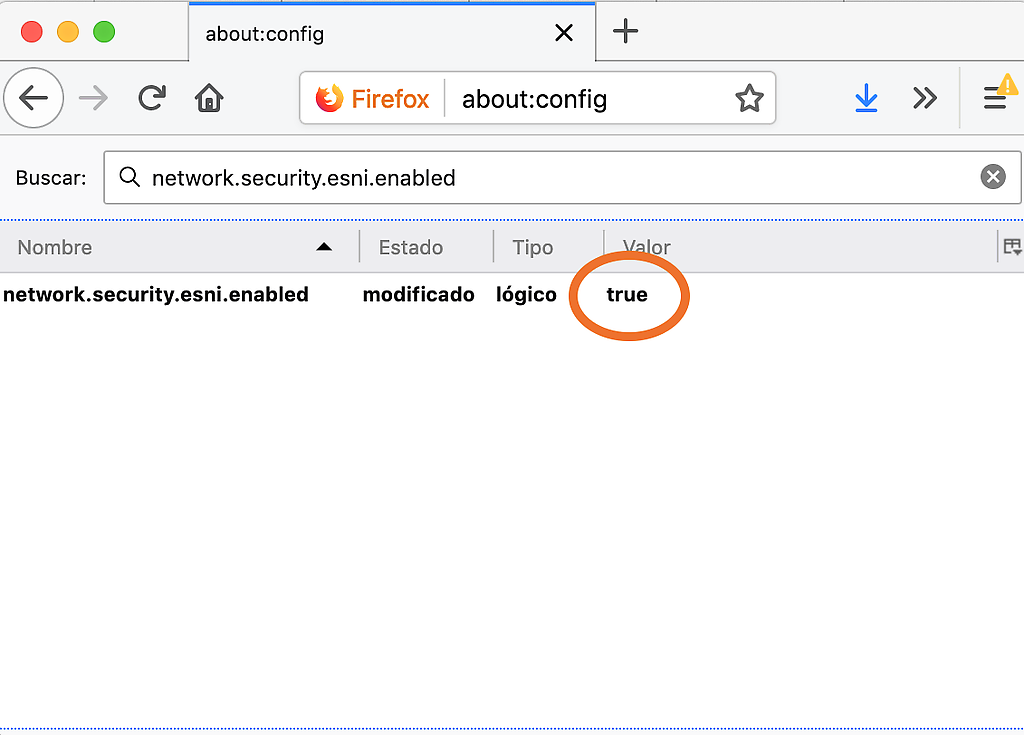Image resolution: width=1024 pixels, height=735 pixels.
Task: Sort preferences by Nombre column
Action: click(170, 247)
